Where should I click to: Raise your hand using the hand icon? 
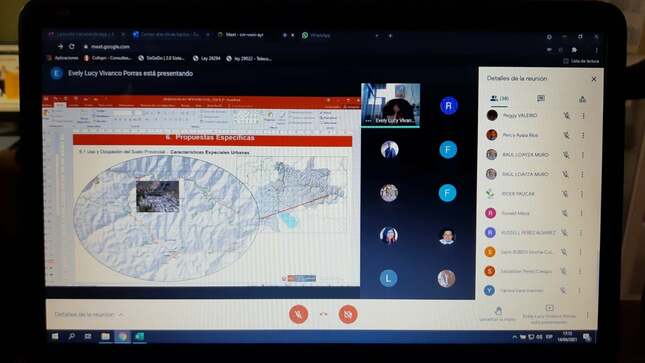(x=498, y=311)
